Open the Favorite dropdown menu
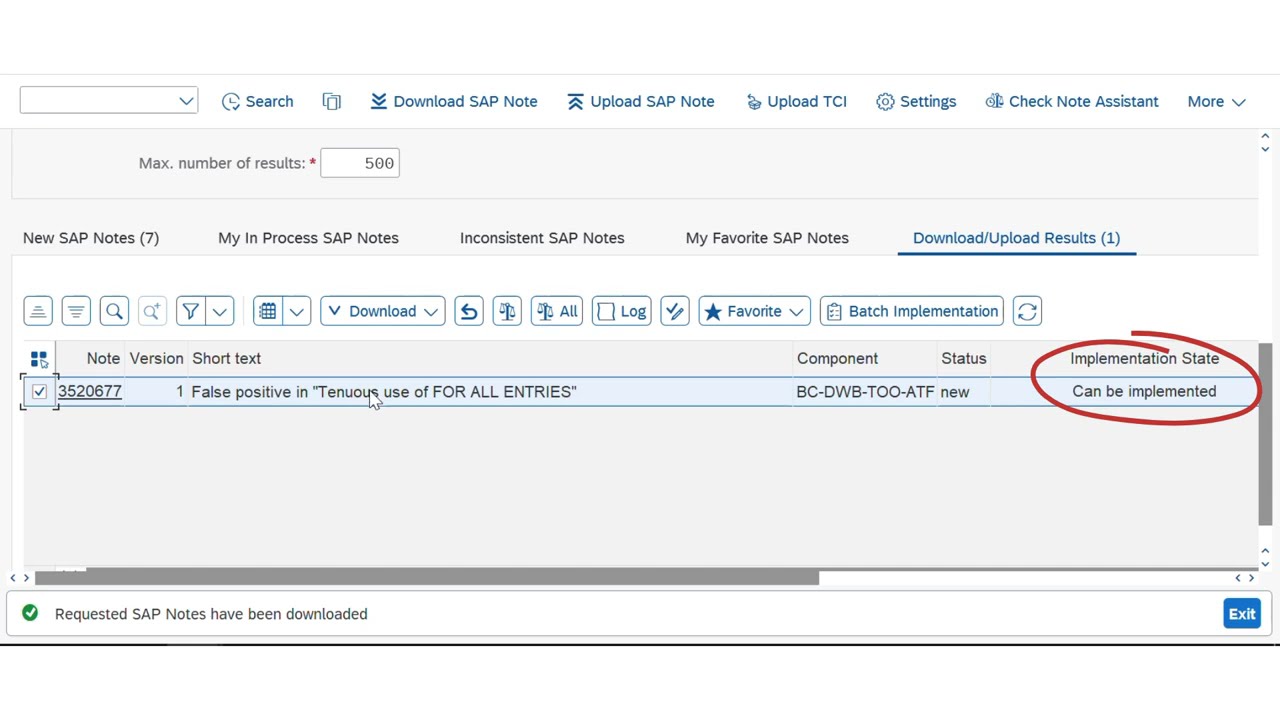Screen dimensions: 1280x720 click(754, 311)
